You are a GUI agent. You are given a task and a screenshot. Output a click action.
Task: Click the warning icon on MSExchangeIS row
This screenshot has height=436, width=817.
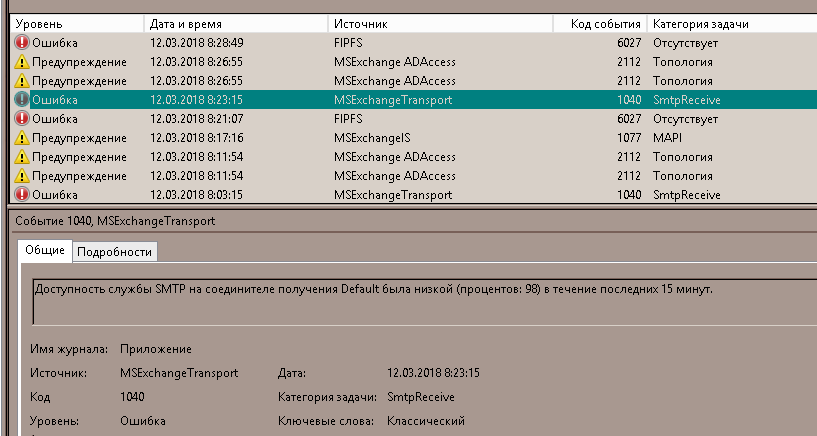coord(21,138)
